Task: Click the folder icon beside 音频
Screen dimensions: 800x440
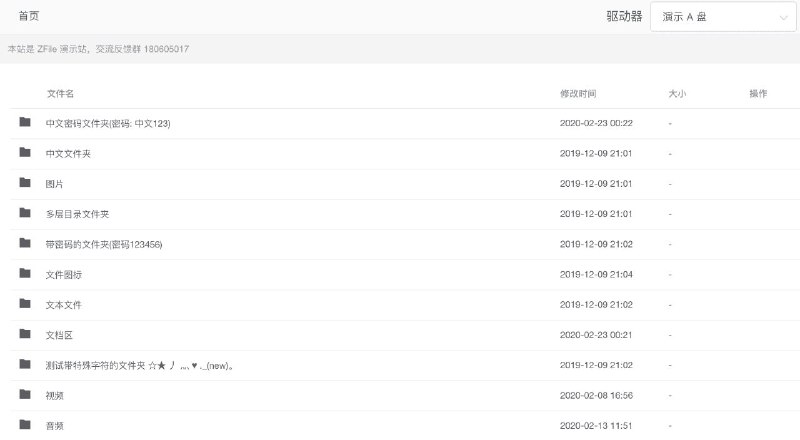Action: coord(25,424)
